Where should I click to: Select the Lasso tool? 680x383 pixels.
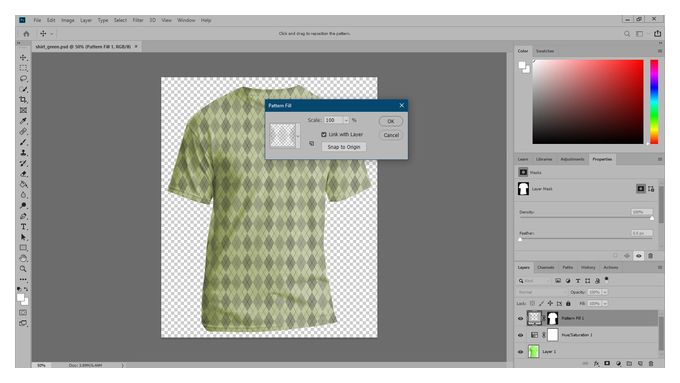23,79
